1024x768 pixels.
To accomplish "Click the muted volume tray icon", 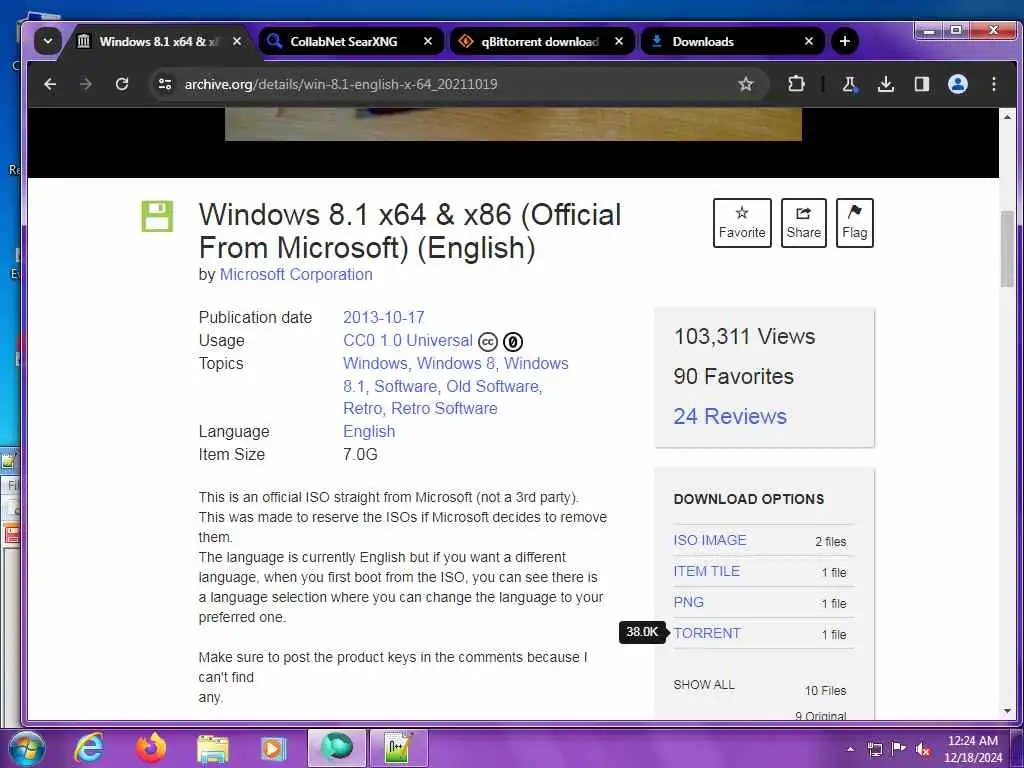I will 923,749.
